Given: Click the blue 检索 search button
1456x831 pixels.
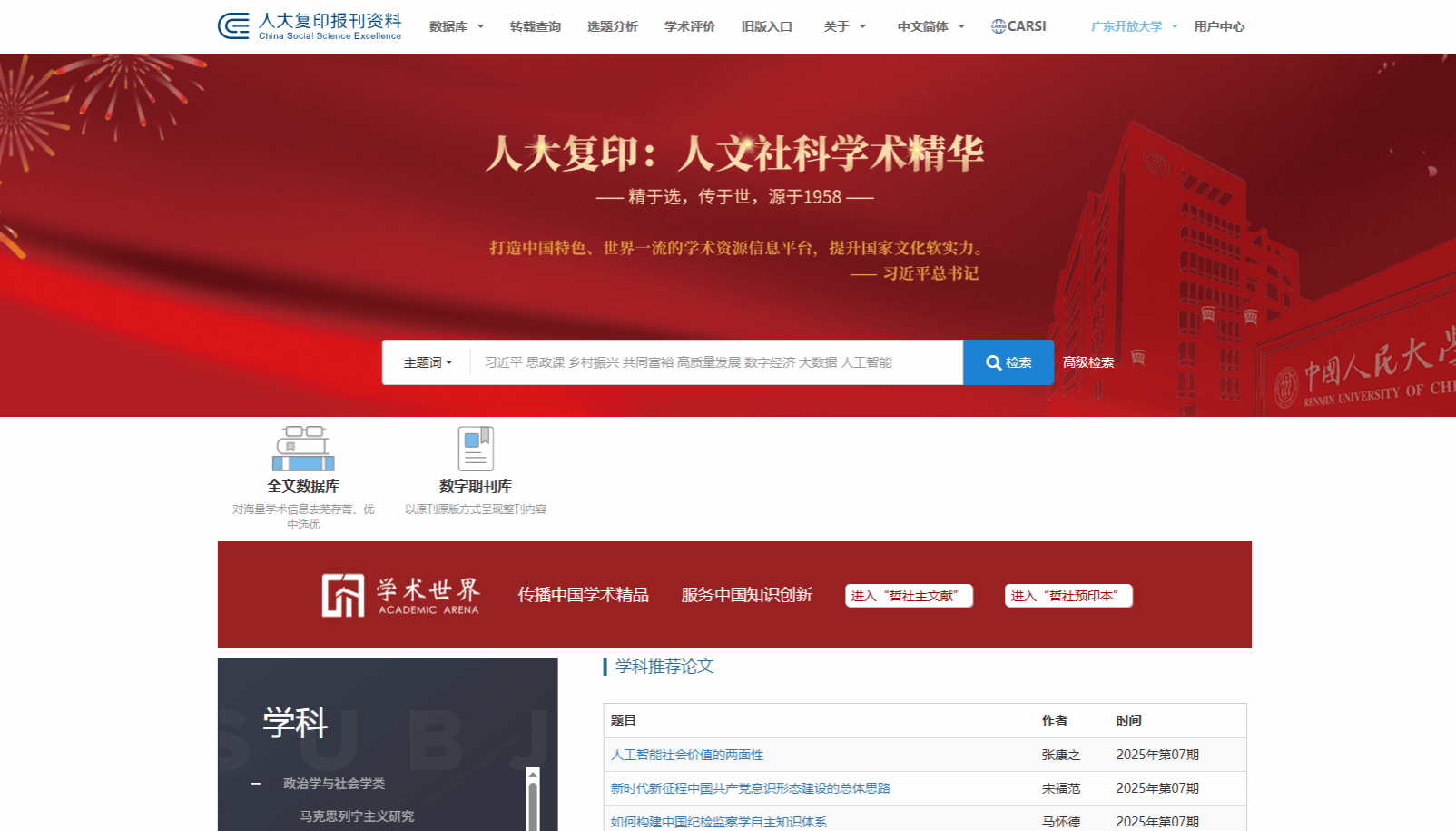Looking at the screenshot, I should pyautogui.click(x=1008, y=362).
